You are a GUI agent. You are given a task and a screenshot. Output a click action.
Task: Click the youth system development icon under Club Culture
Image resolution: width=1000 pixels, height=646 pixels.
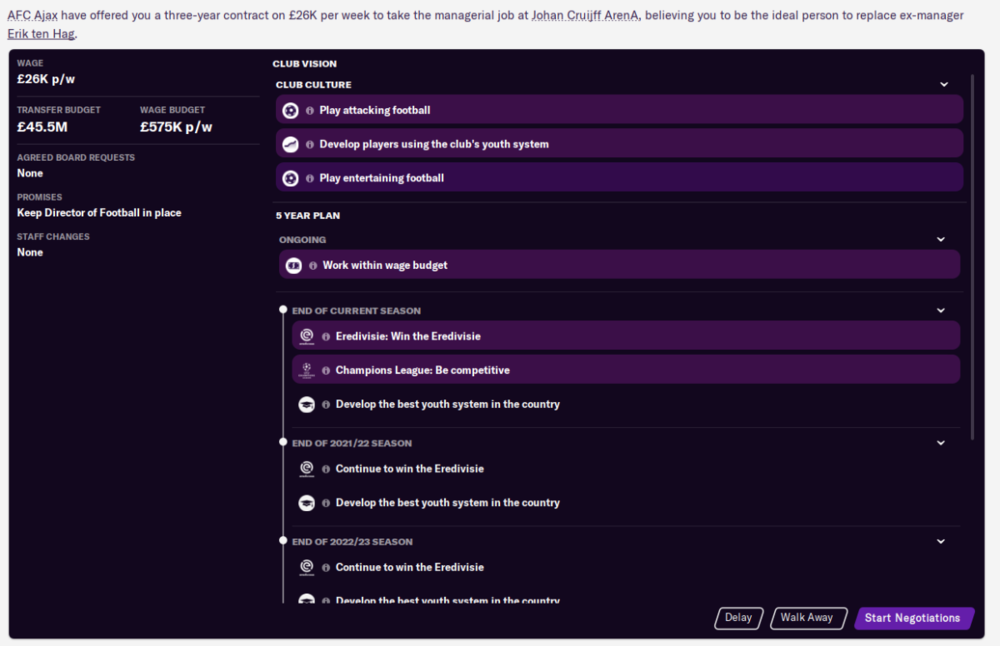(290, 144)
